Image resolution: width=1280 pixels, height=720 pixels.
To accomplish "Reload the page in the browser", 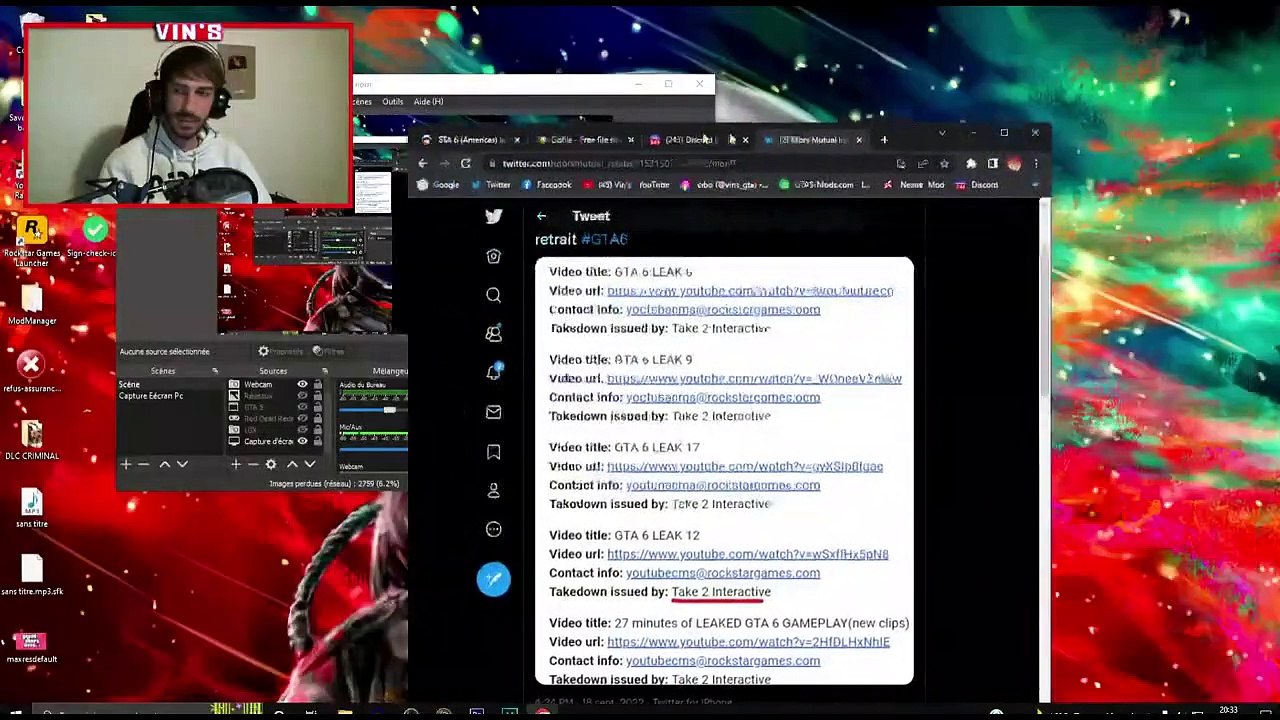I will pyautogui.click(x=466, y=163).
